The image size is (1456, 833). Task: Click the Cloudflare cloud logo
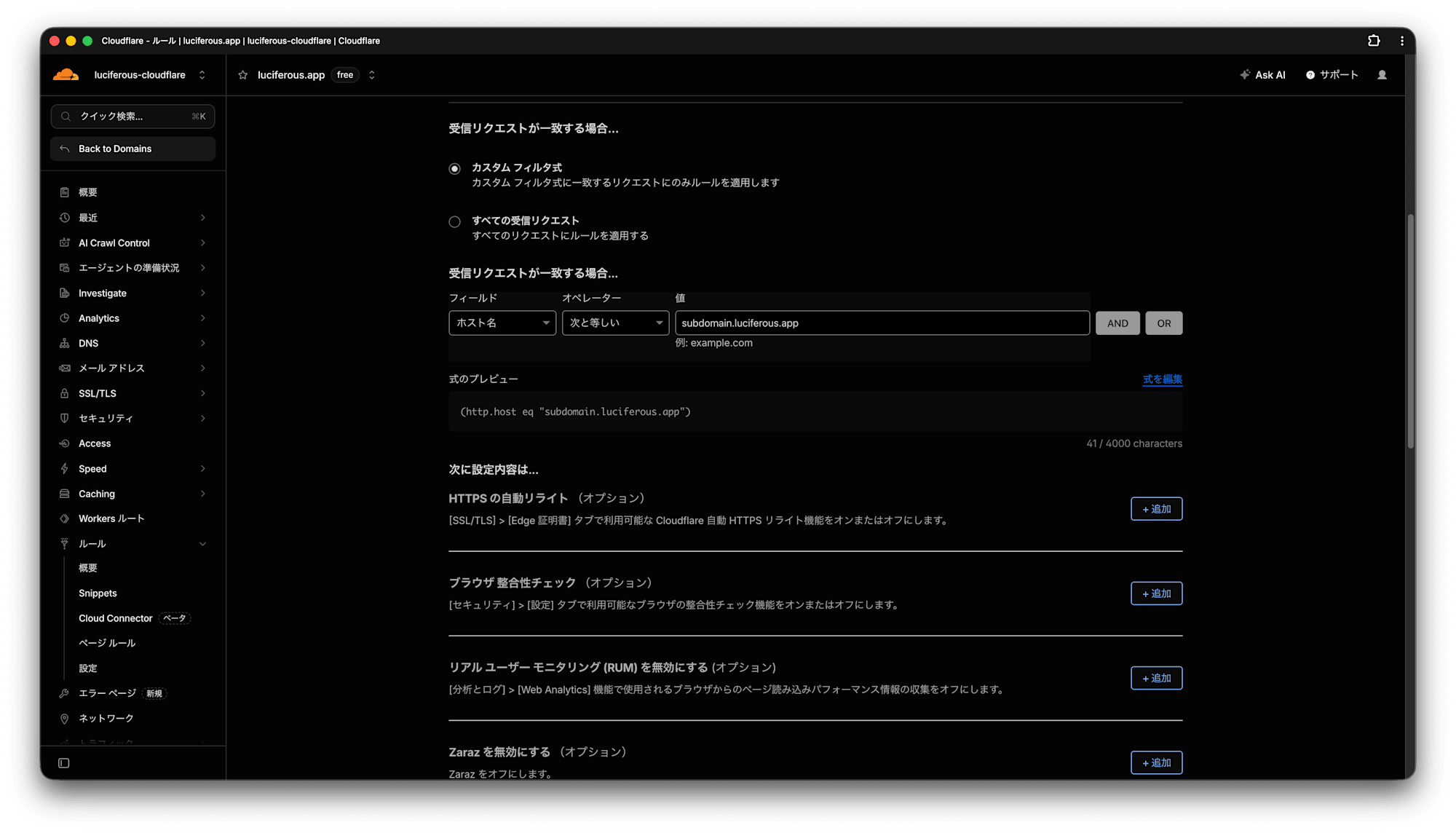pyautogui.click(x=66, y=75)
